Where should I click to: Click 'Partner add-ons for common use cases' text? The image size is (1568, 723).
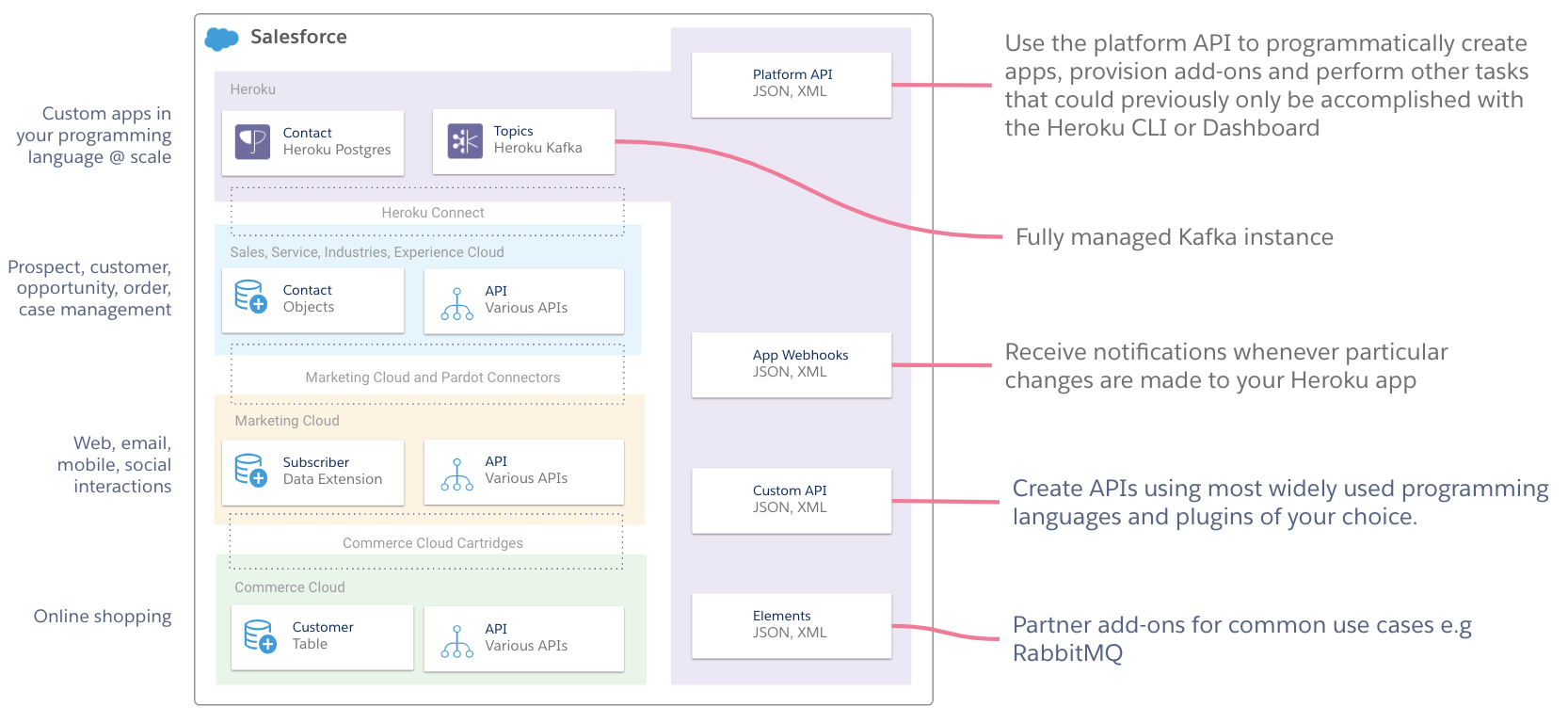click(1242, 639)
